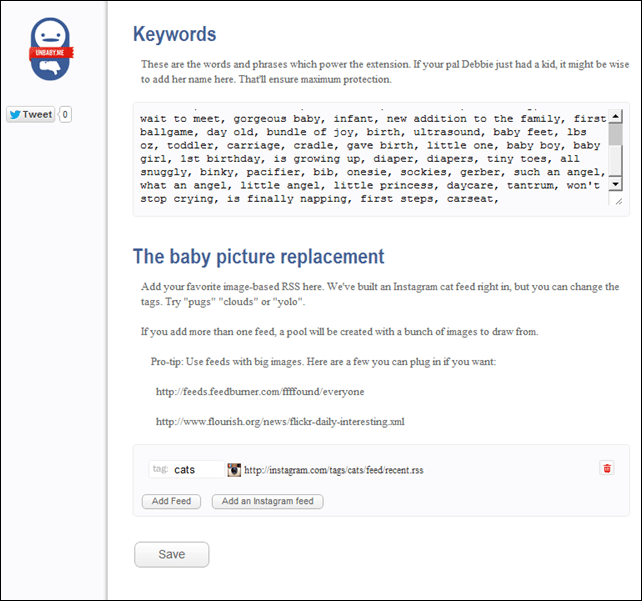The image size is (642, 601).
Task: Click the Keywords heading
Action: tap(174, 34)
